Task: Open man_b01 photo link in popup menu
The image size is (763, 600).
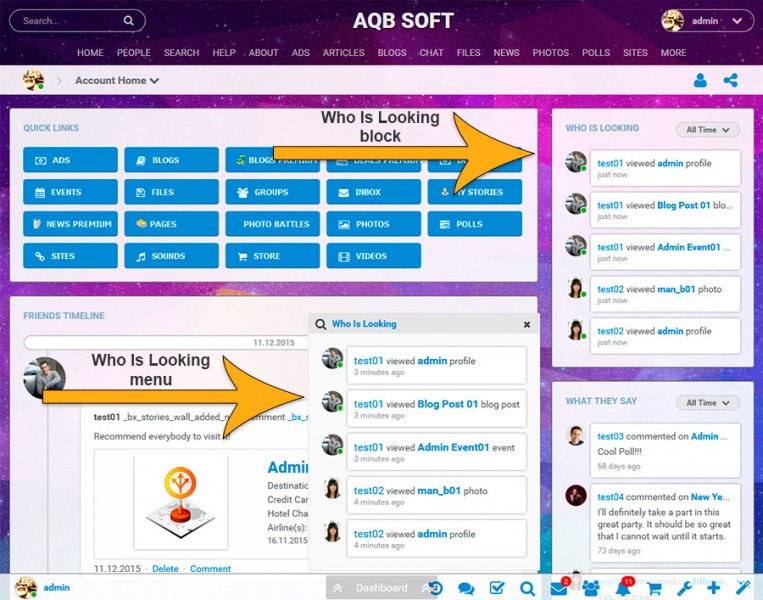Action: (x=439, y=491)
